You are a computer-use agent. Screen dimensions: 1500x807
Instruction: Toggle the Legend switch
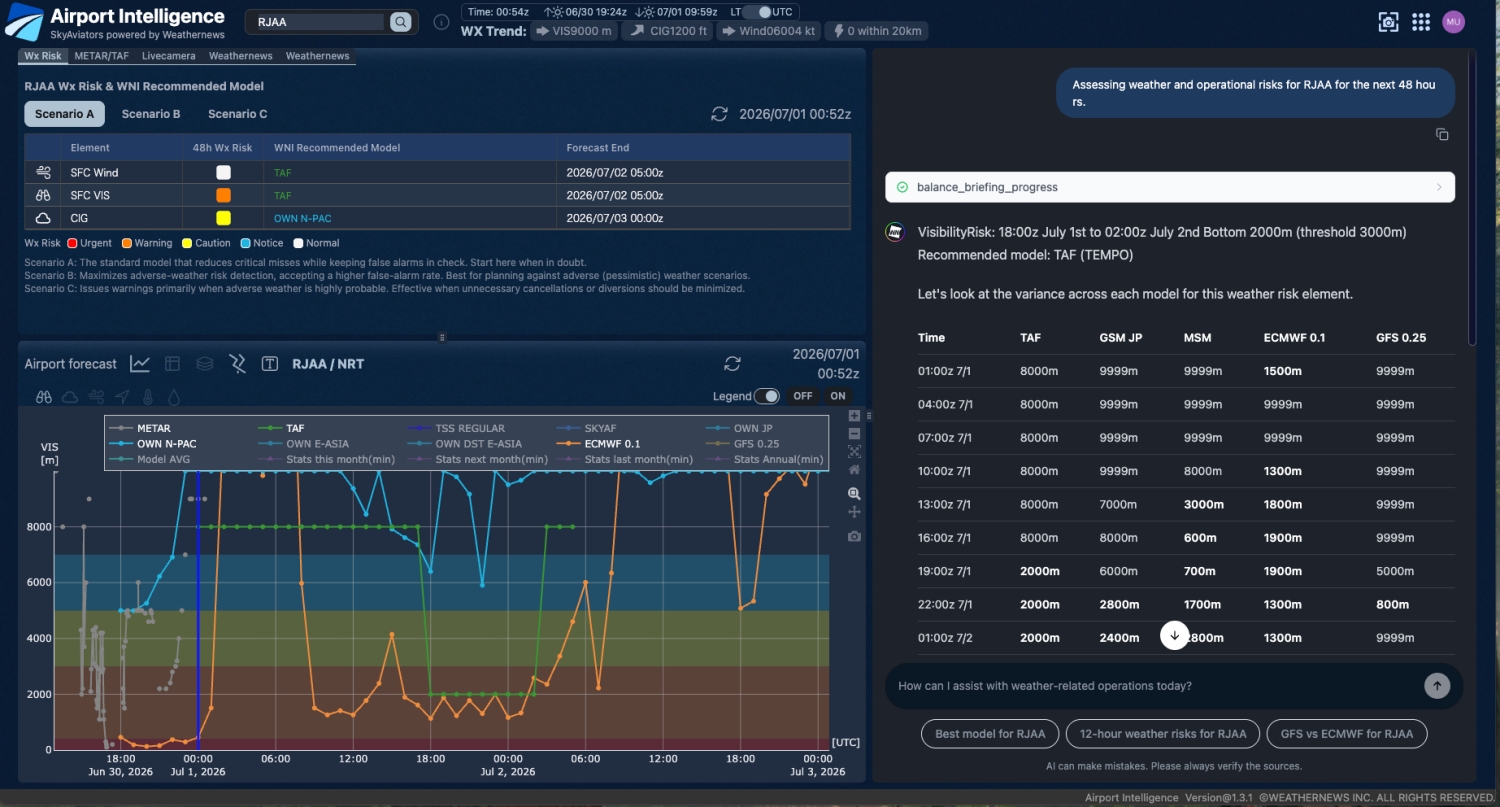click(767, 396)
